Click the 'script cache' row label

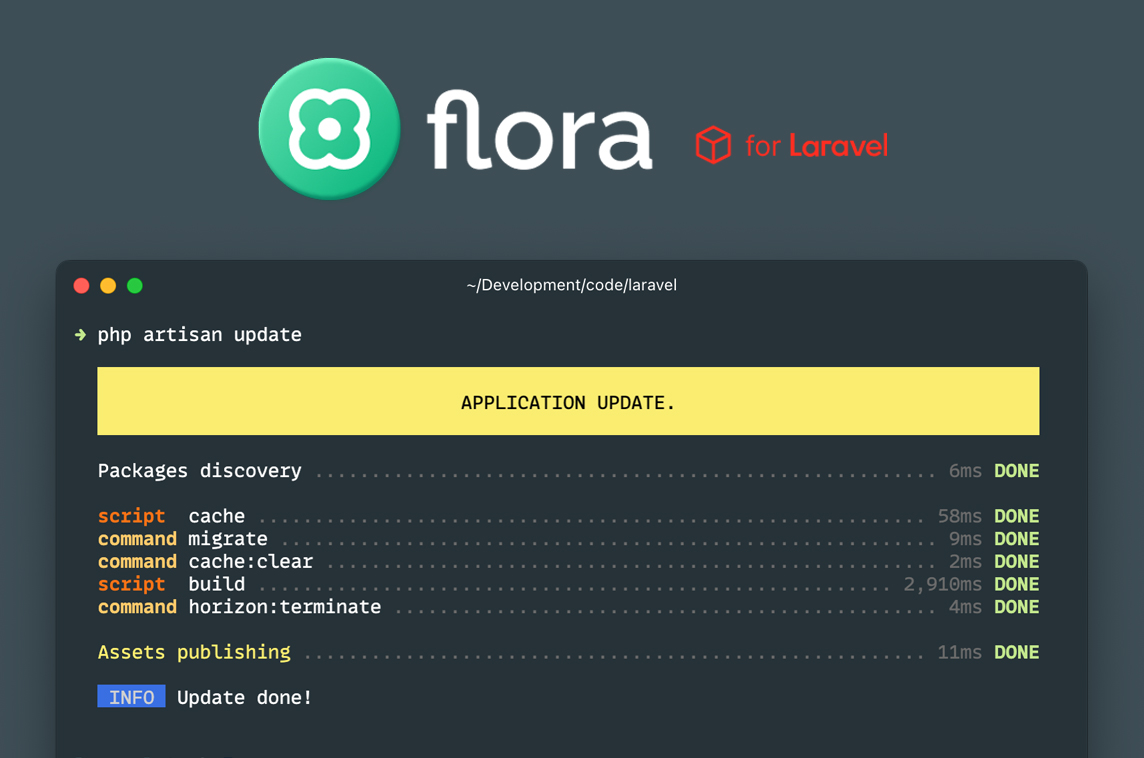(171, 517)
